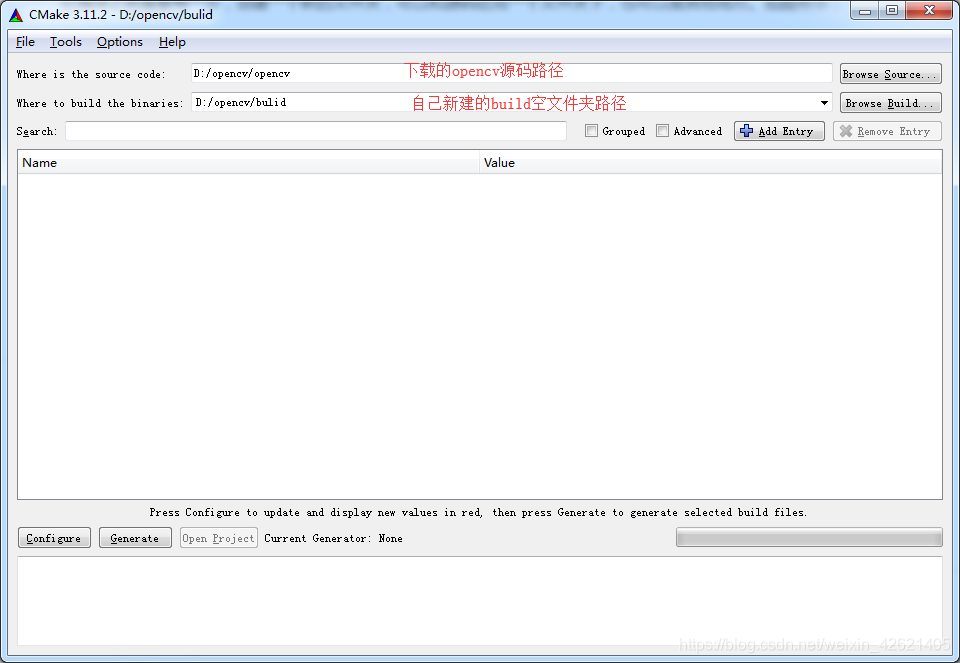This screenshot has width=960, height=663.
Task: Click the Name column header
Action: [249, 163]
